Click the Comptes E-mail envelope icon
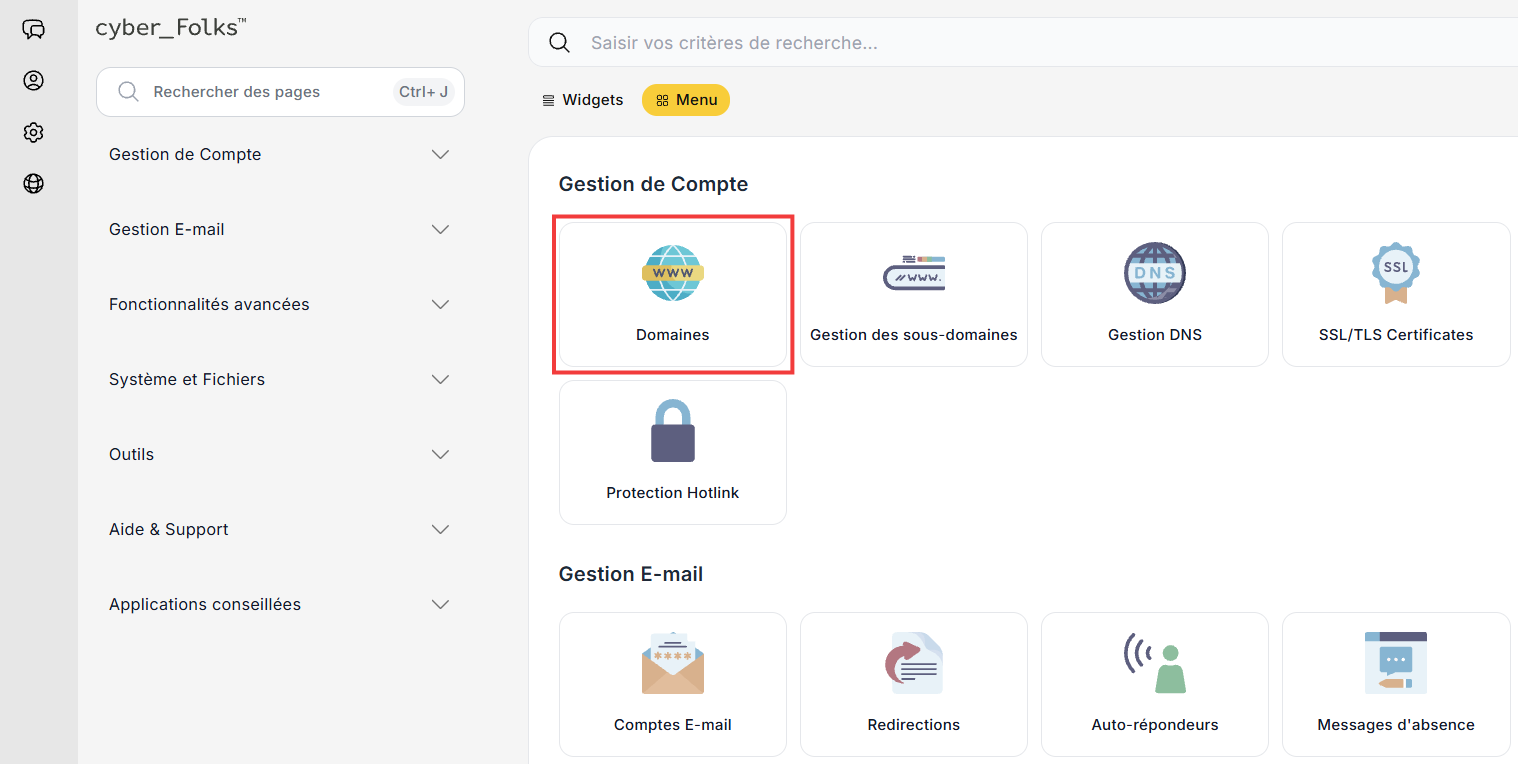Image resolution: width=1518 pixels, height=764 pixels. (673, 662)
